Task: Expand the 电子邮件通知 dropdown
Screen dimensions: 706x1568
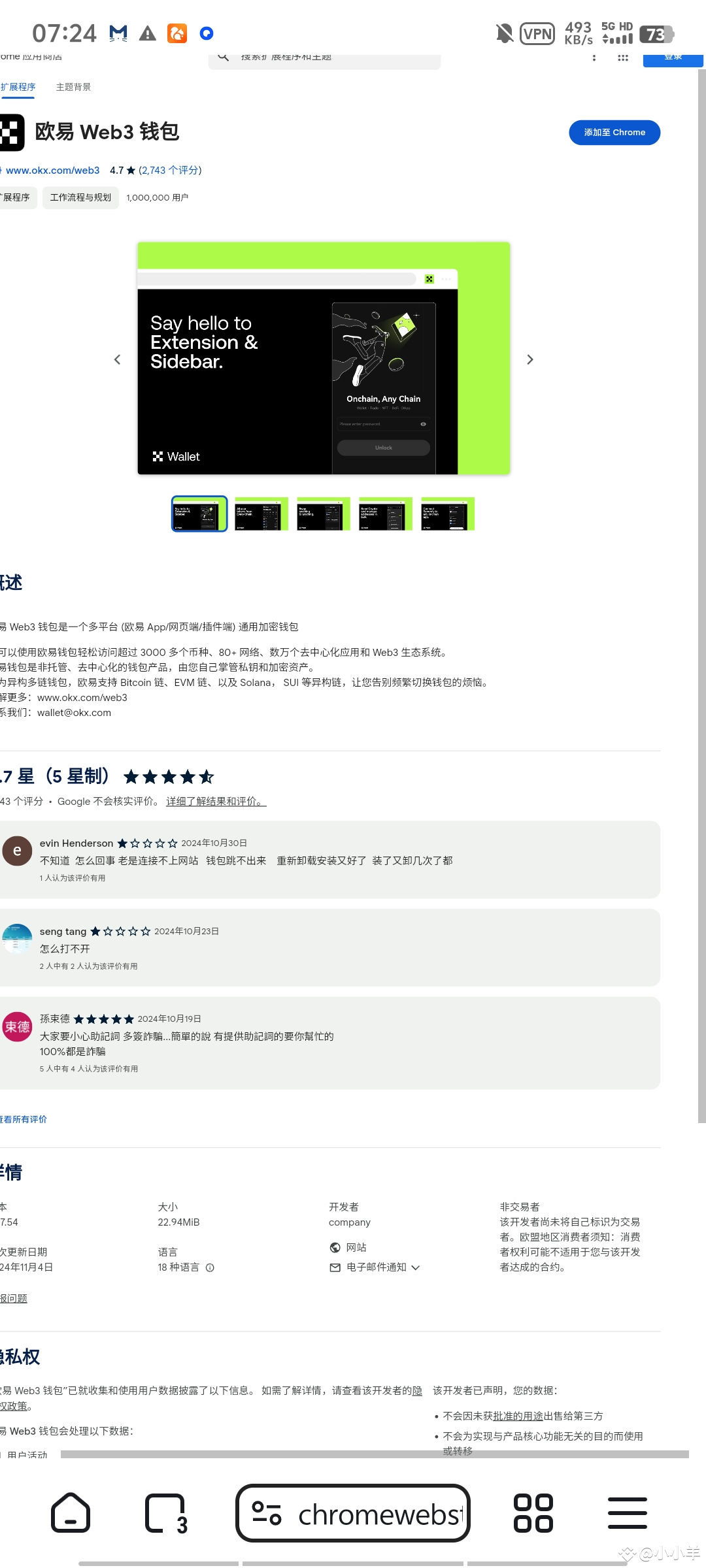Action: (x=375, y=1267)
